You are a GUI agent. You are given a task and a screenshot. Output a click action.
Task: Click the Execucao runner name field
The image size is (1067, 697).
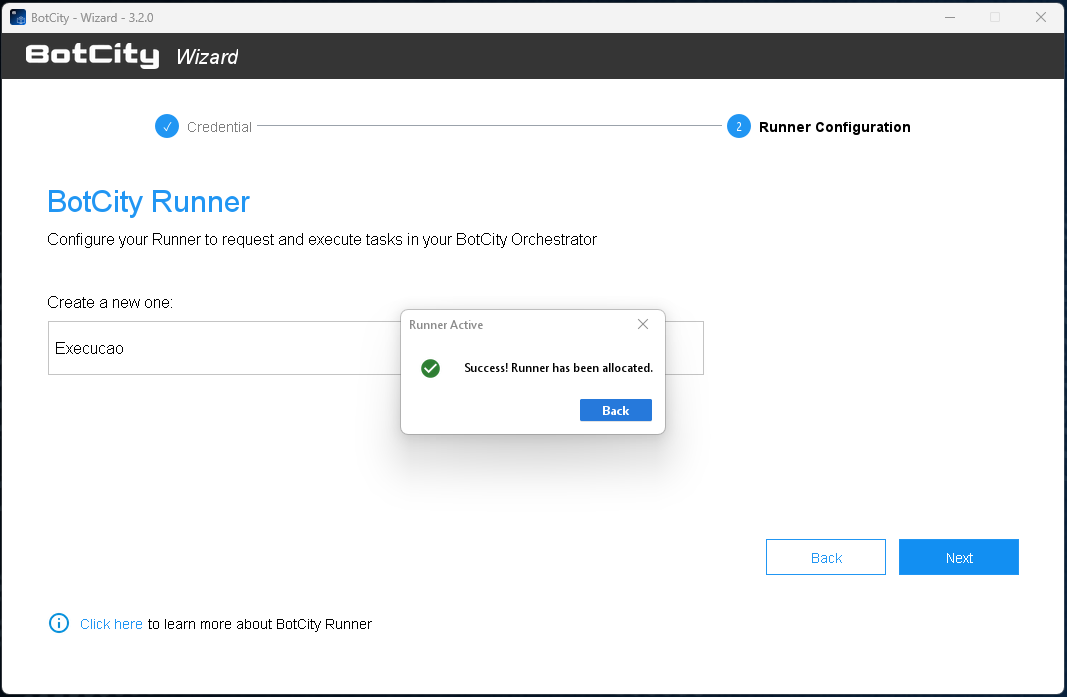click(376, 348)
